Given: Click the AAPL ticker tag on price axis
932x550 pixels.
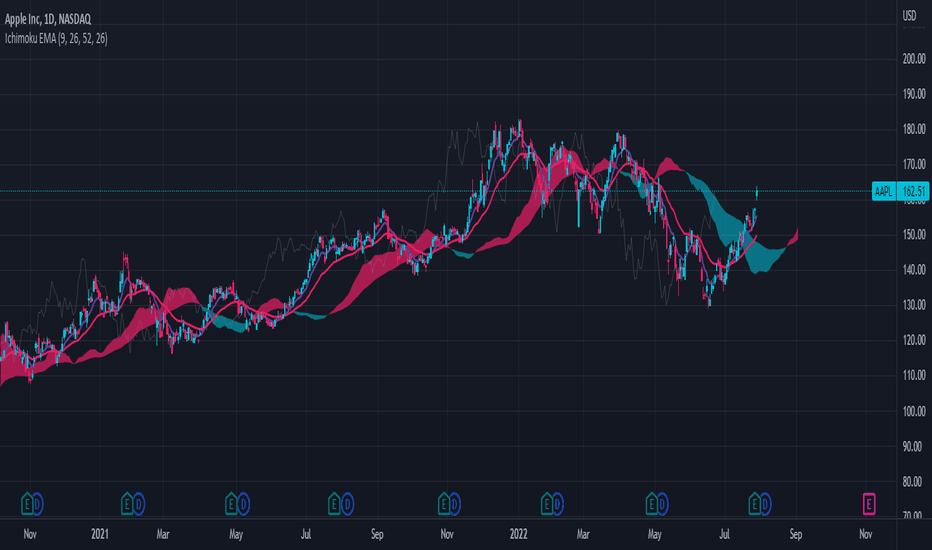Looking at the screenshot, I should [884, 191].
